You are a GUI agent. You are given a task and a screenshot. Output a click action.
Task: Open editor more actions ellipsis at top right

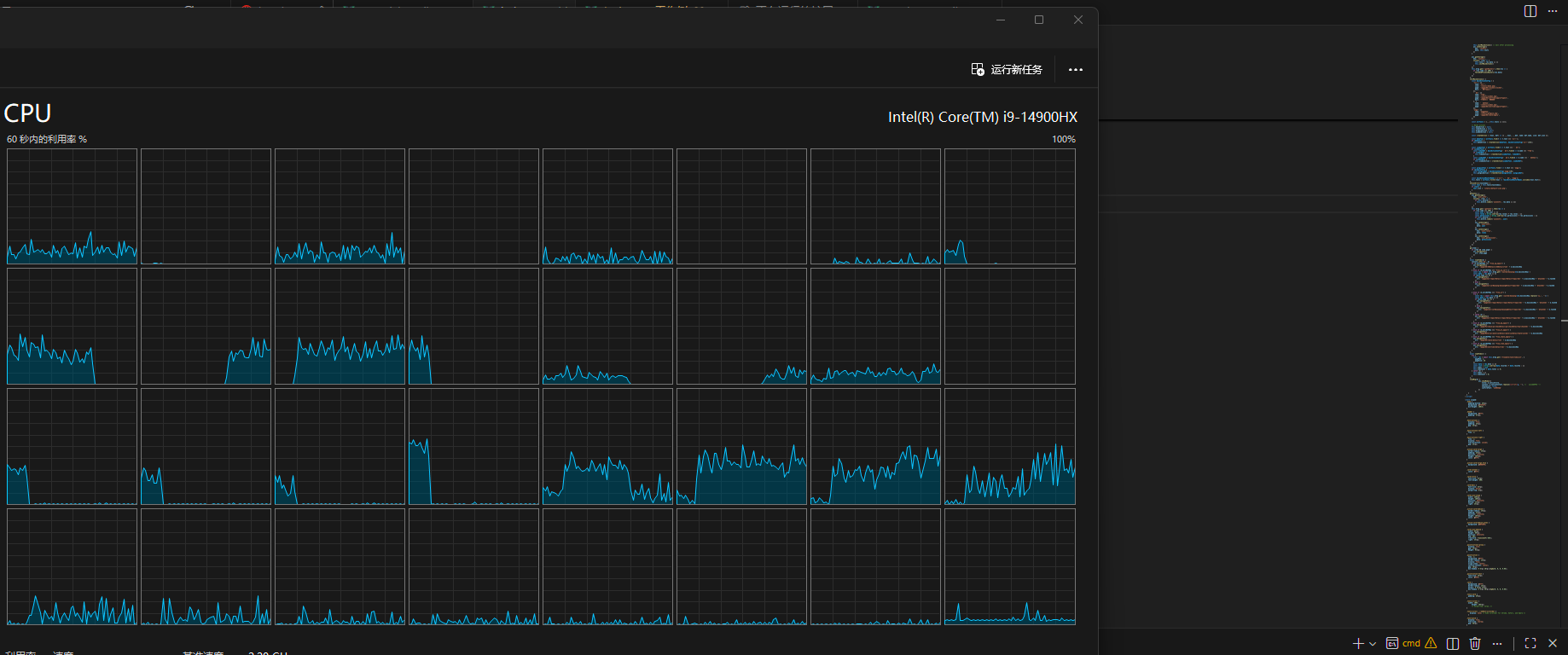1553,11
